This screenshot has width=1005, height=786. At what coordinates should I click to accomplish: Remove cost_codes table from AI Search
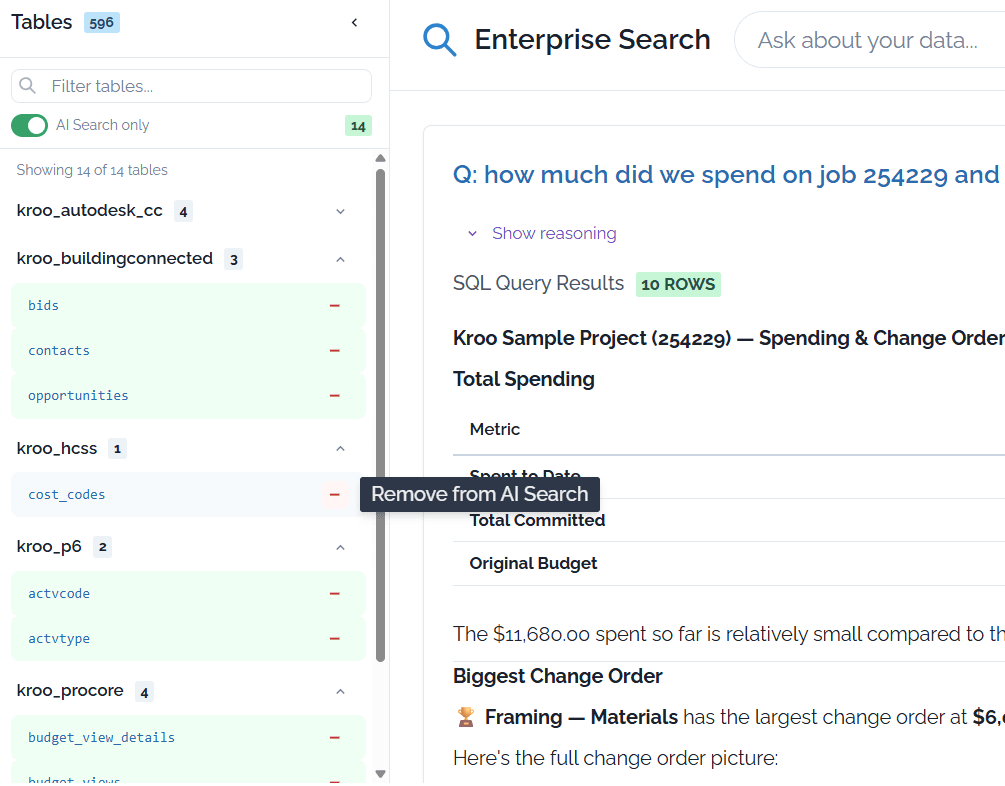click(x=334, y=495)
